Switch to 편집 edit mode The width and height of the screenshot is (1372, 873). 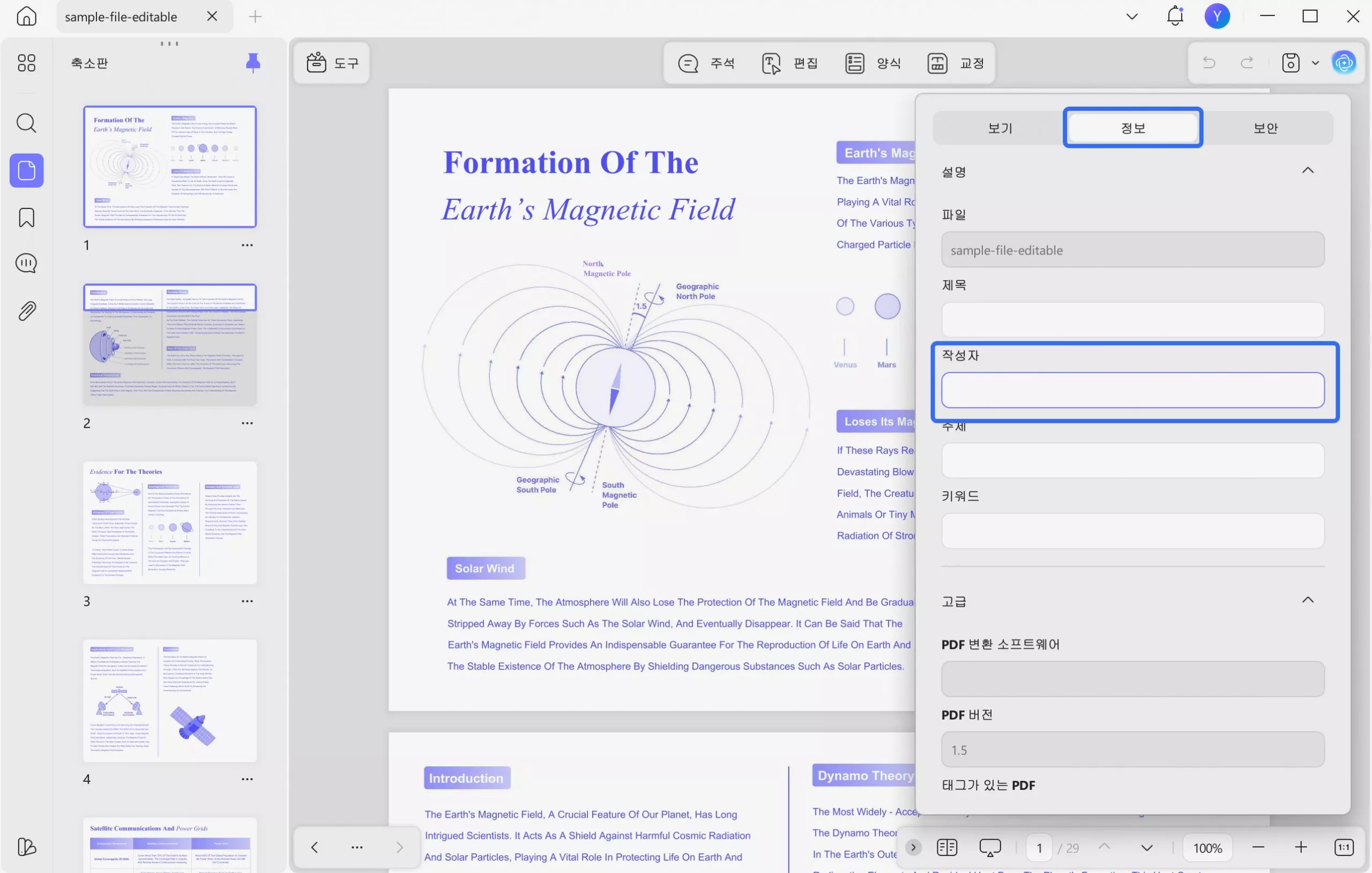click(x=789, y=63)
